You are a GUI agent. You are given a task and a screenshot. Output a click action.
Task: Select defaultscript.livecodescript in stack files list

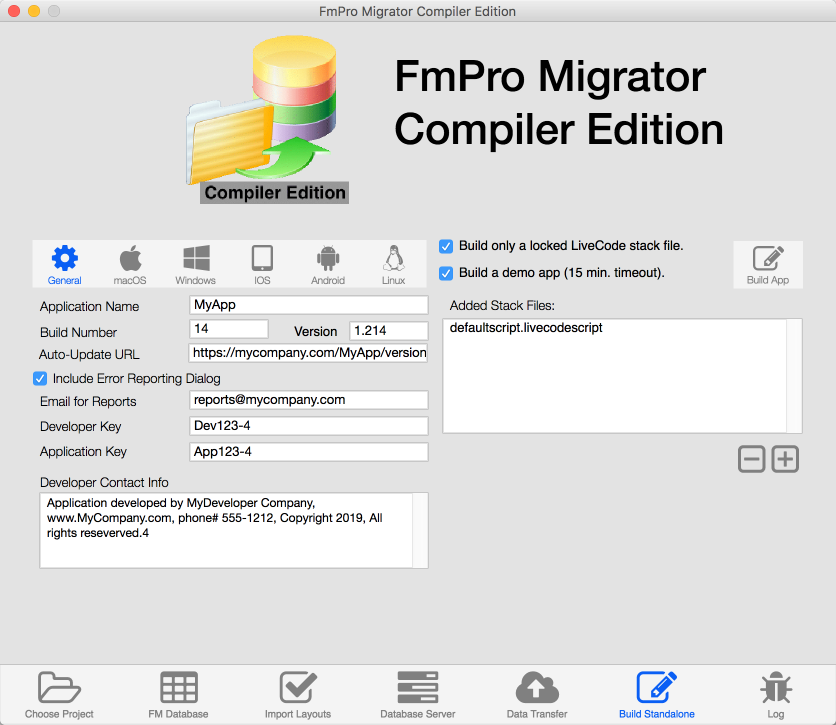[x=526, y=328]
